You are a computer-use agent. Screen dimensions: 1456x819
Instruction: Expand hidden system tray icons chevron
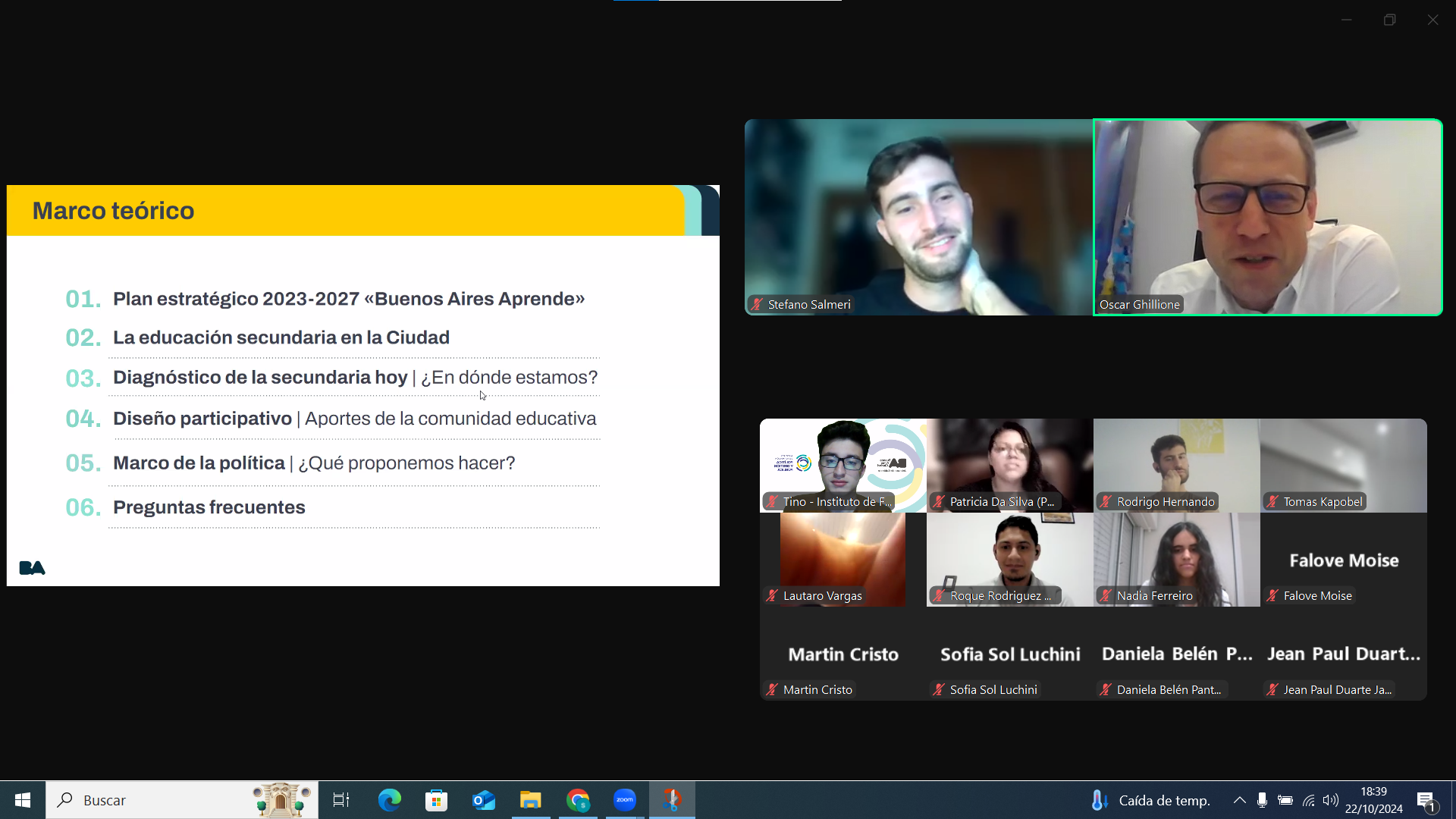pos(1239,800)
